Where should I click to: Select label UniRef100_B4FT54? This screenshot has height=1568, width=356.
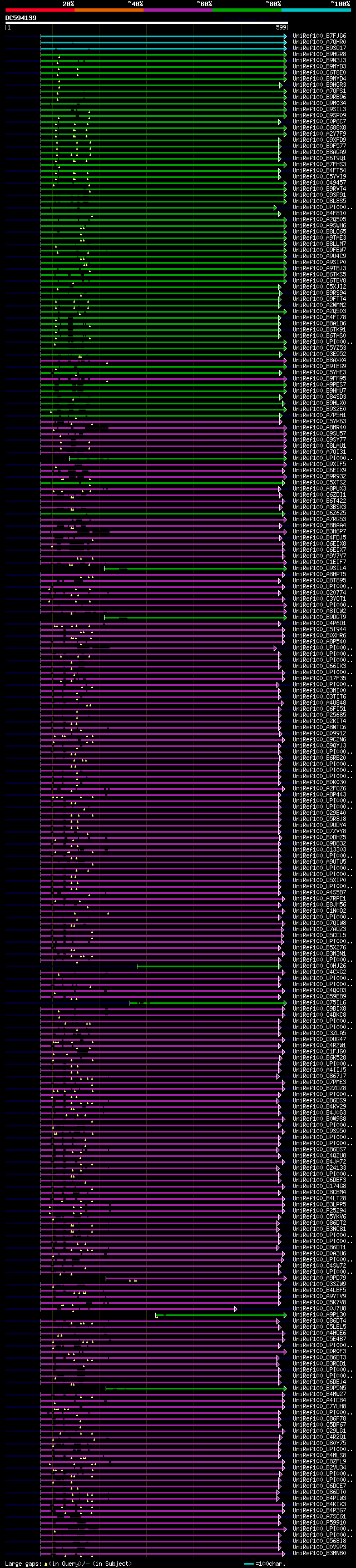[319, 170]
